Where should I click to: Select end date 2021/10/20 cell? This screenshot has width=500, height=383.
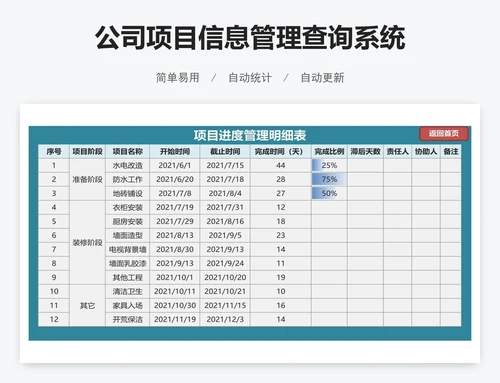(225, 277)
